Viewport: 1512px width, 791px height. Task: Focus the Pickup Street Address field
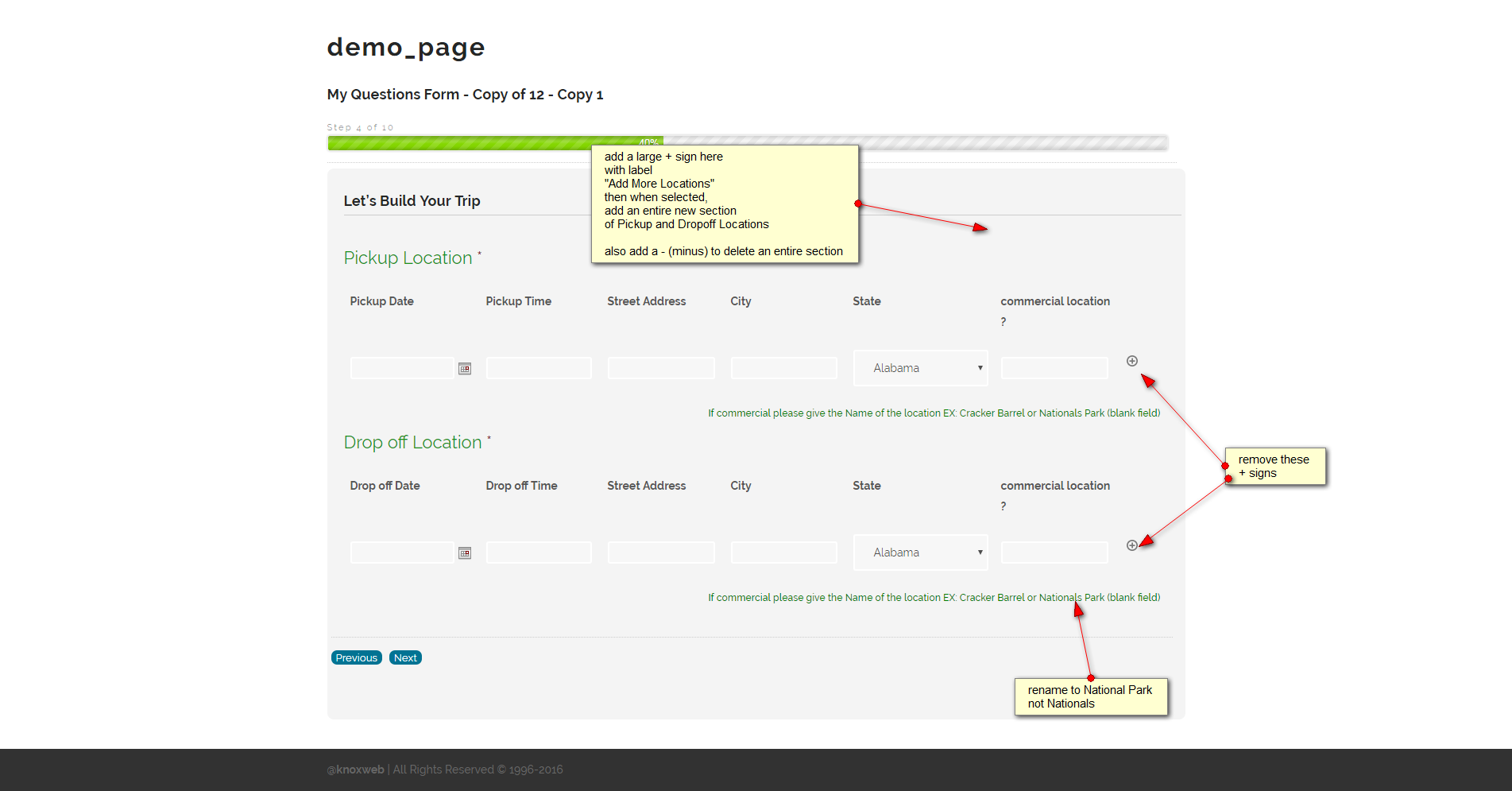(661, 368)
